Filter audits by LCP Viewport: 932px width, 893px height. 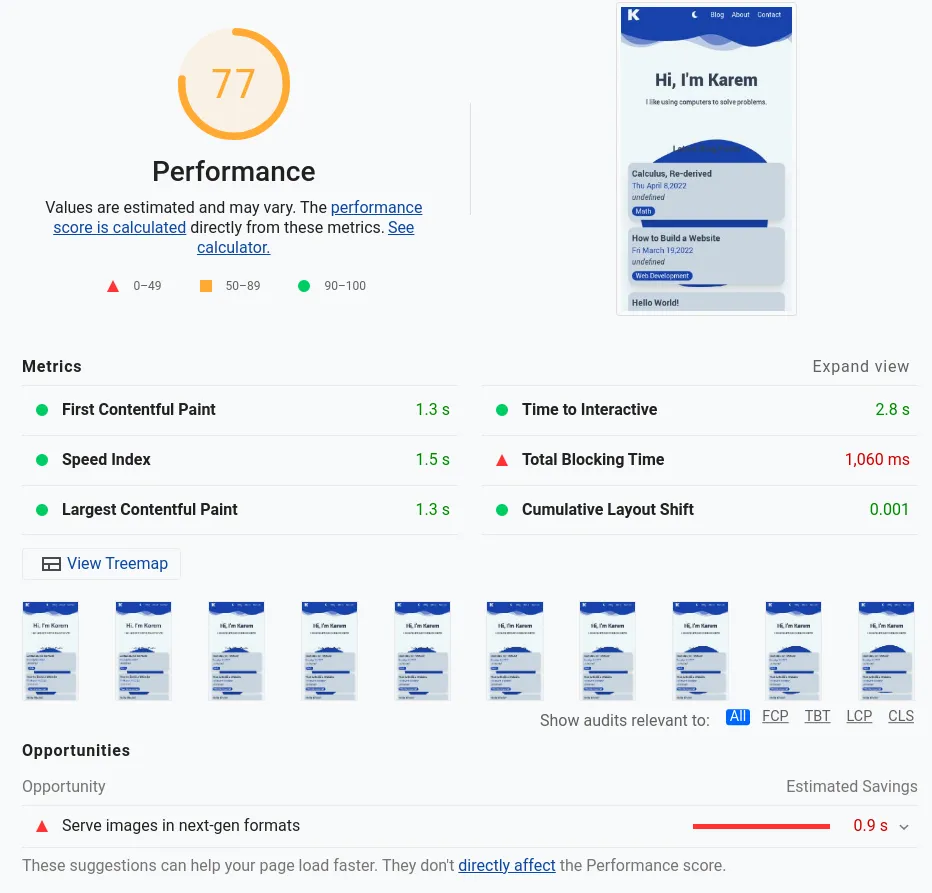(859, 716)
